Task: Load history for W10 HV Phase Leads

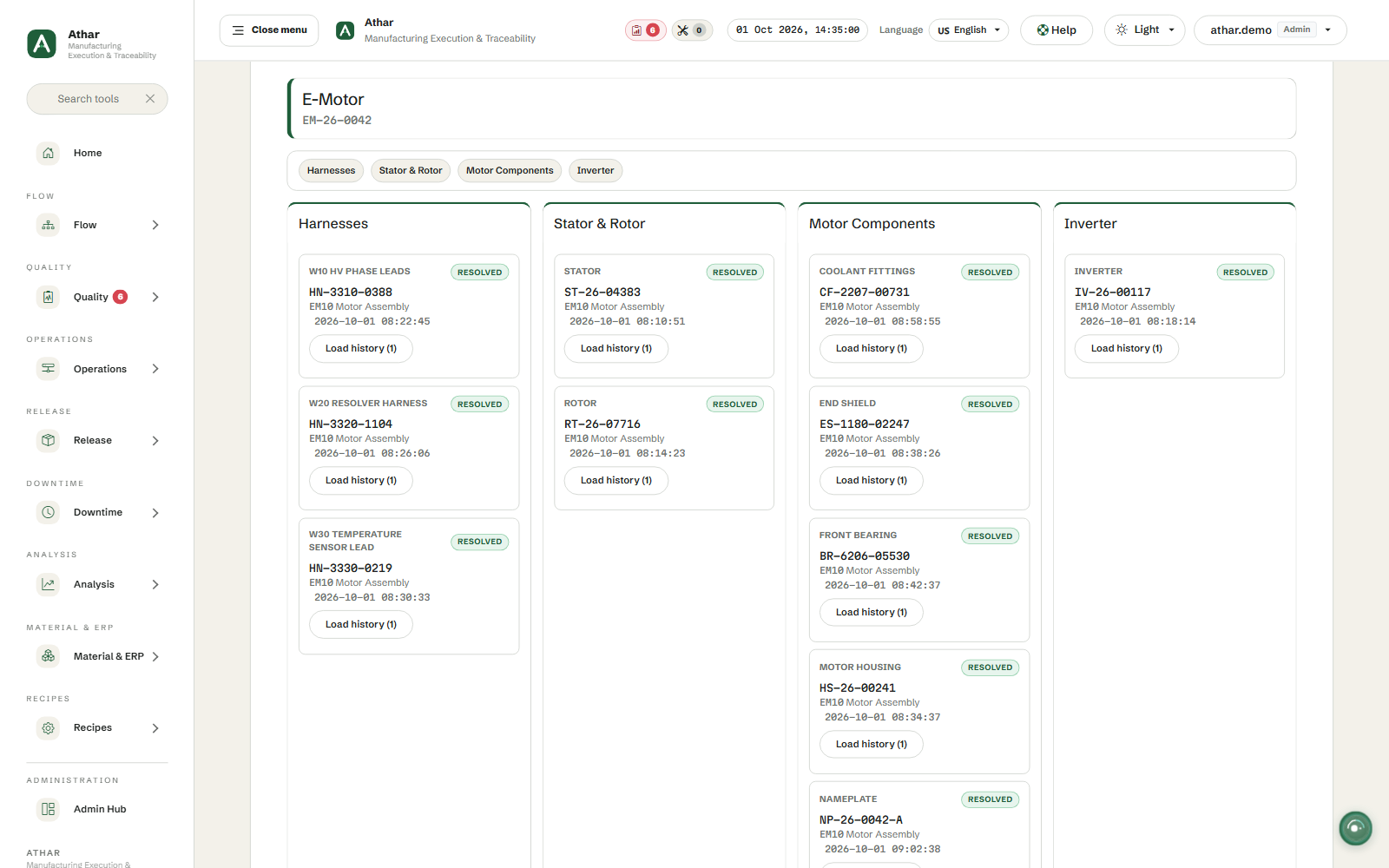Action: pyautogui.click(x=361, y=349)
